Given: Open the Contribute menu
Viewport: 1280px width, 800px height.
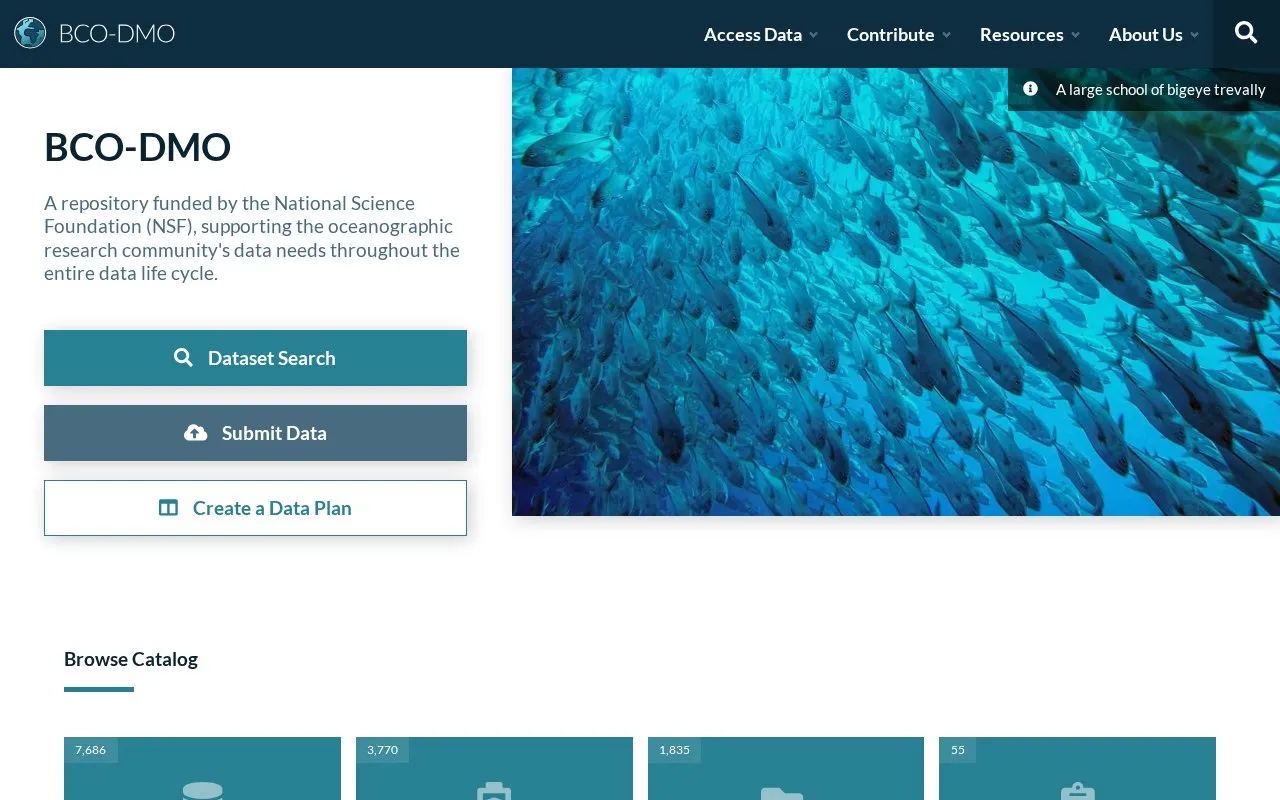Looking at the screenshot, I should (890, 34).
